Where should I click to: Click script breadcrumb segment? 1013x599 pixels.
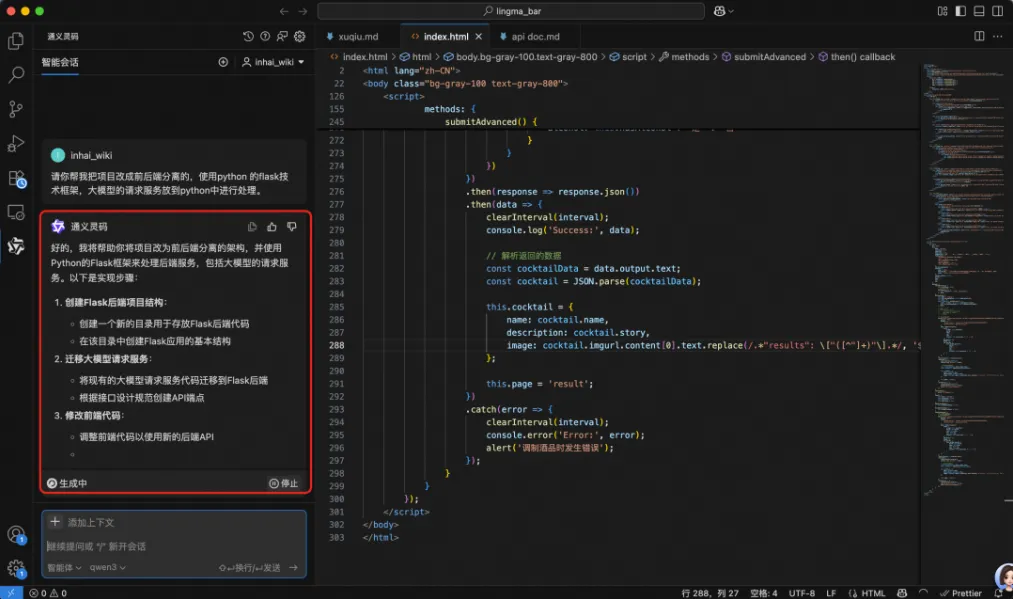tap(628, 57)
